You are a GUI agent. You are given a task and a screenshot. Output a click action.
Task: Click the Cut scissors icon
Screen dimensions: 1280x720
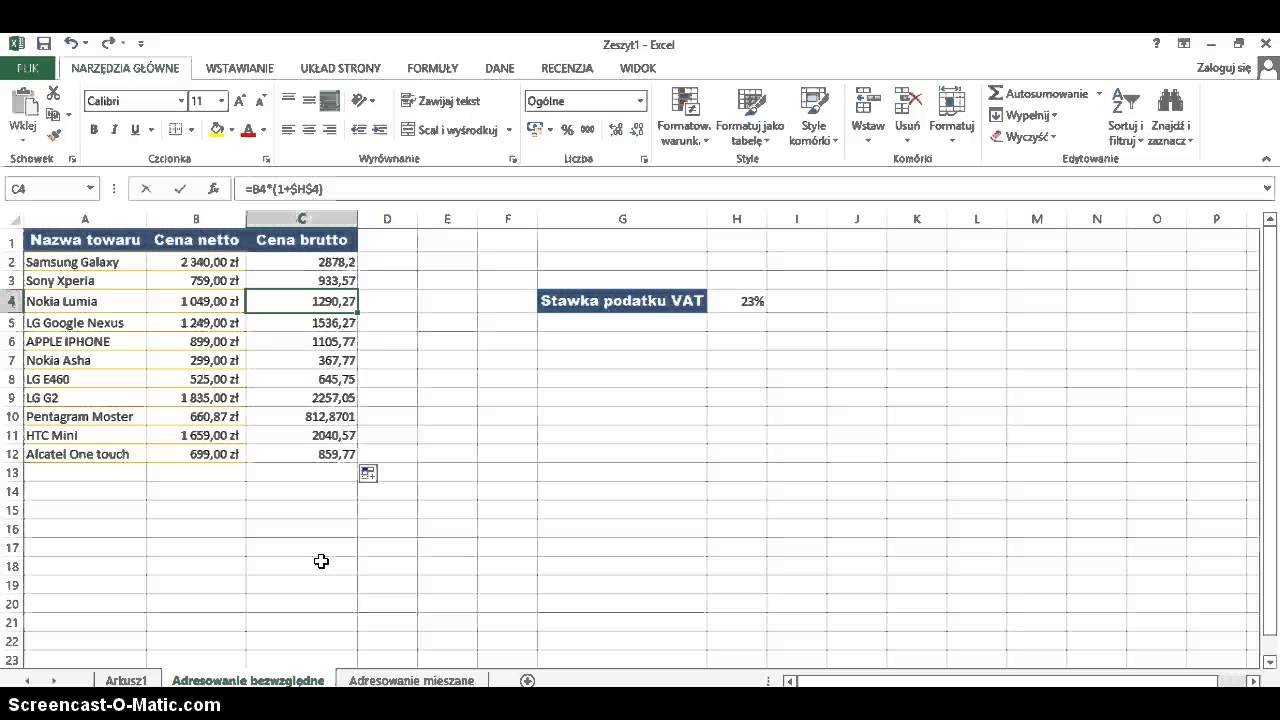[x=53, y=93]
